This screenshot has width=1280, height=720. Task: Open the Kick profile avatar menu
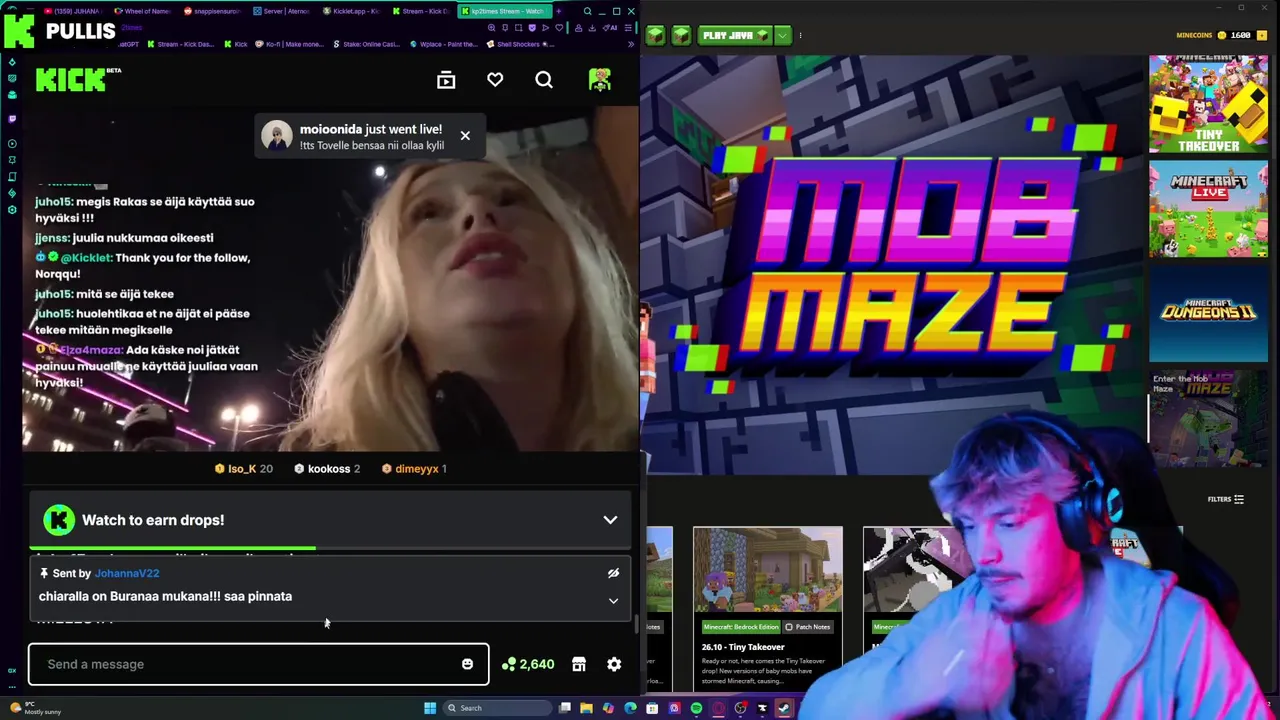[x=600, y=80]
